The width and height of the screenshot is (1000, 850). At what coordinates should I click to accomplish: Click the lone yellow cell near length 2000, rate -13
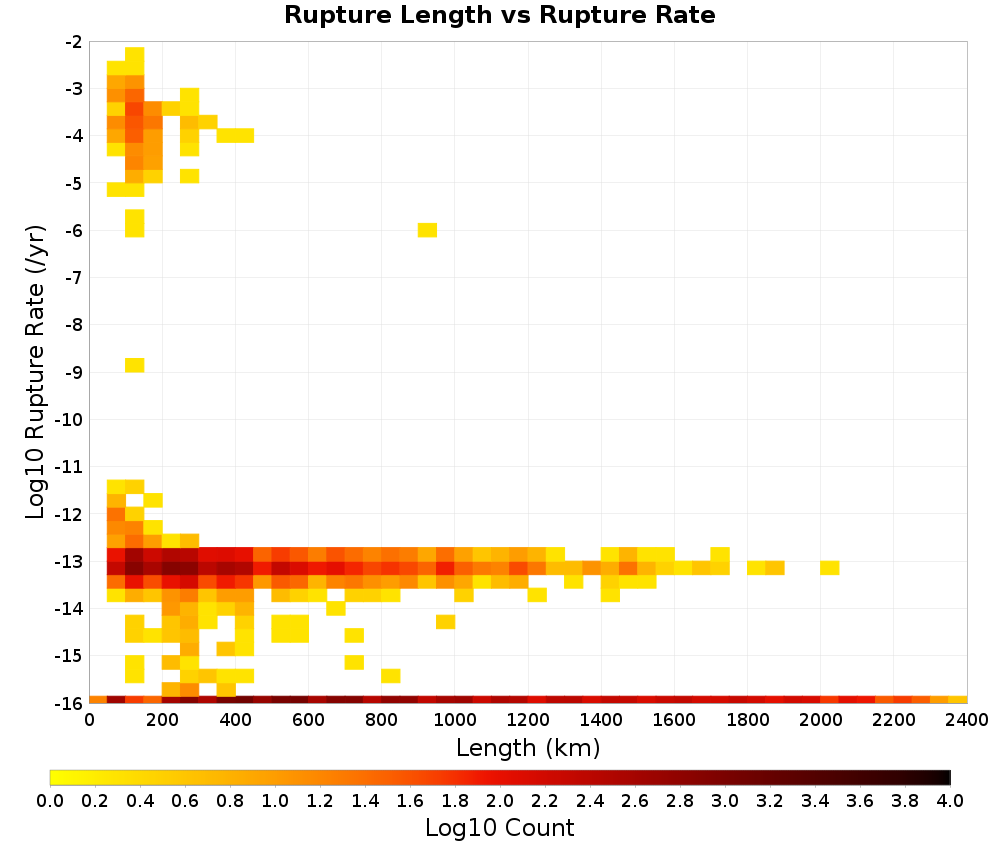[x=830, y=568]
